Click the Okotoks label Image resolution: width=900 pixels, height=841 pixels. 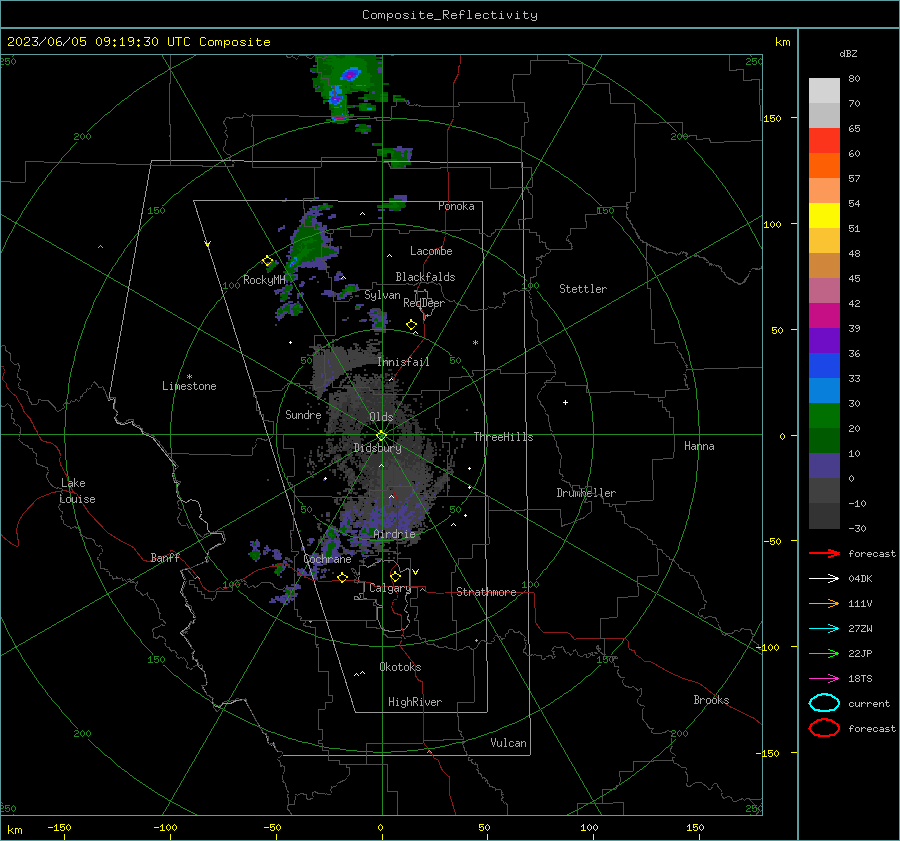pos(400,667)
